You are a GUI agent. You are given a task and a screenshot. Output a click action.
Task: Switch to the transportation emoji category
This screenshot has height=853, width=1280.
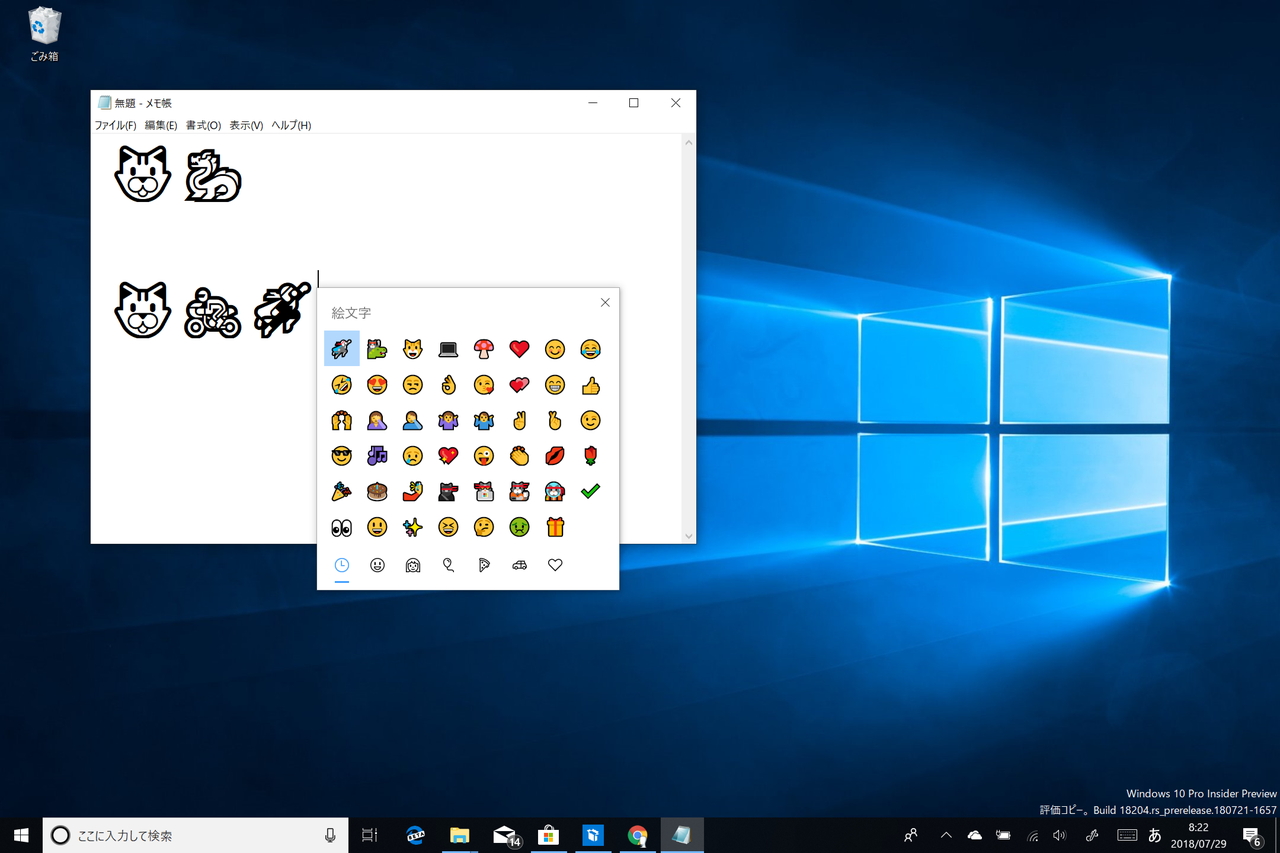tap(519, 565)
